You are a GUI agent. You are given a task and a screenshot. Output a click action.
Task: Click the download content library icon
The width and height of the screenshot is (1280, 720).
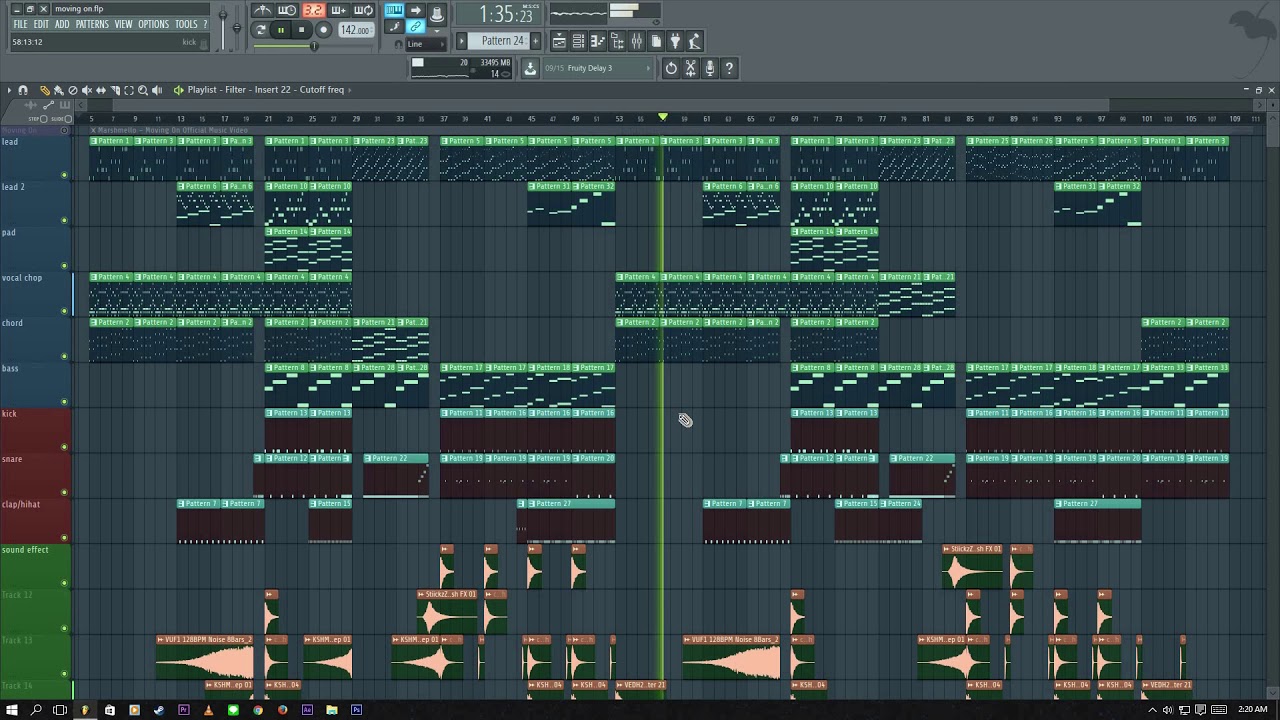click(530, 68)
